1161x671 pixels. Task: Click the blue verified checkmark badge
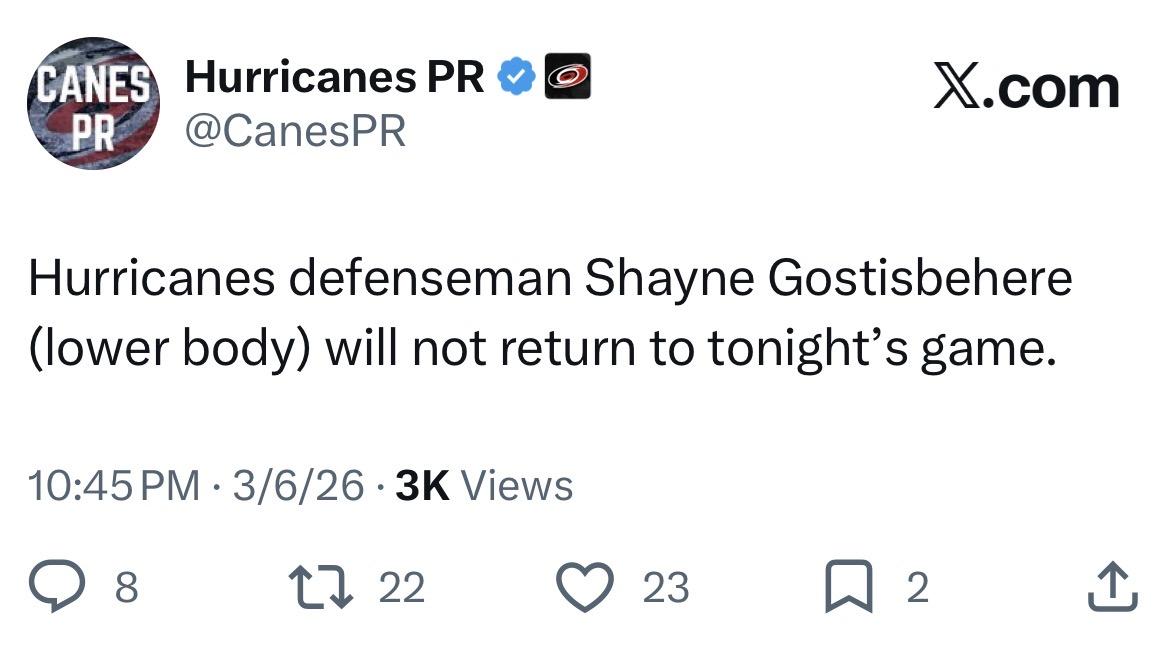tap(516, 77)
